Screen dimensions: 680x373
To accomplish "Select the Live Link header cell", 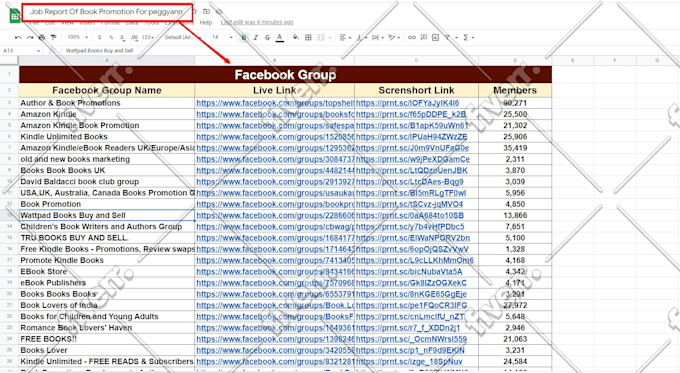I will click(x=275, y=90).
